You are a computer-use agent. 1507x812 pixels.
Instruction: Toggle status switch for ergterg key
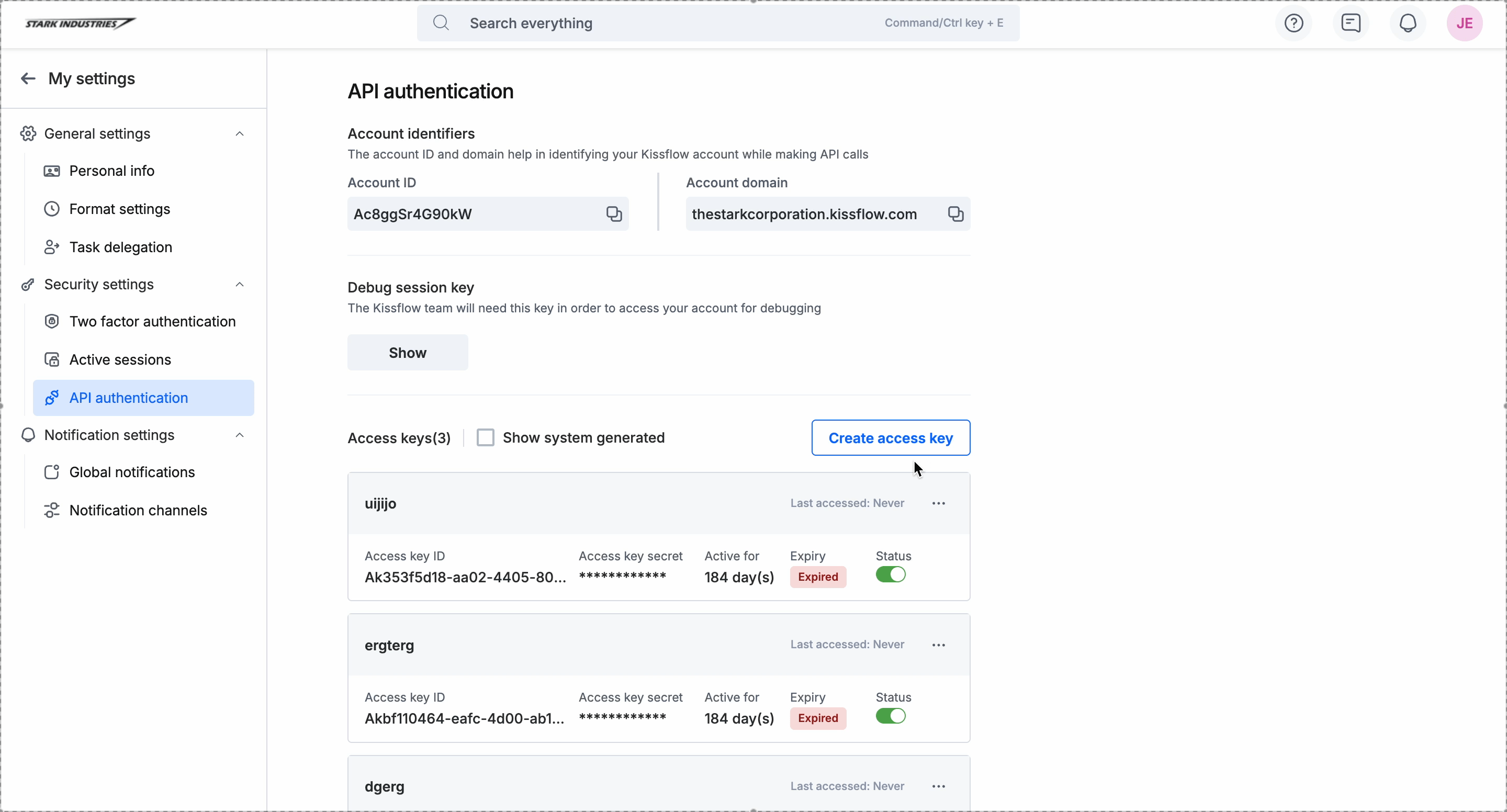click(x=891, y=716)
